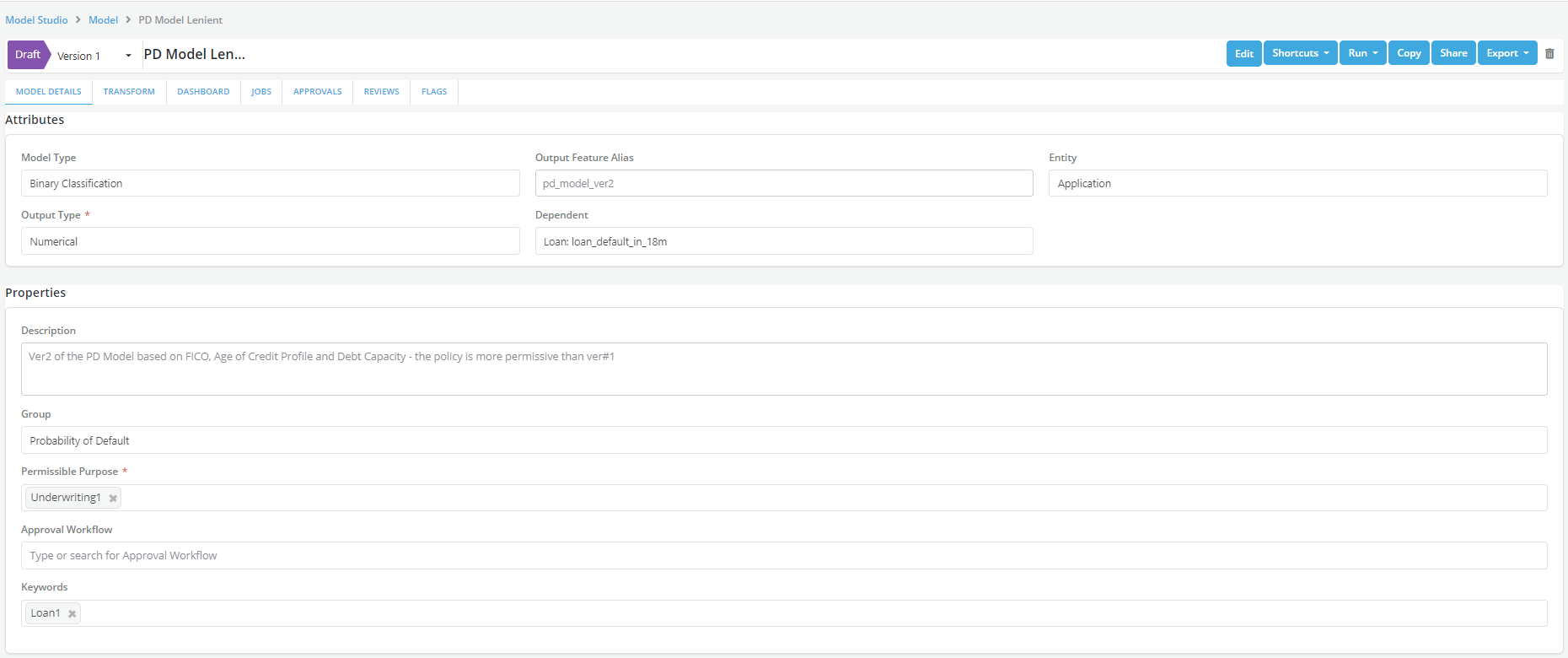
Task: Expand the Export dropdown menu
Action: coord(1506,53)
